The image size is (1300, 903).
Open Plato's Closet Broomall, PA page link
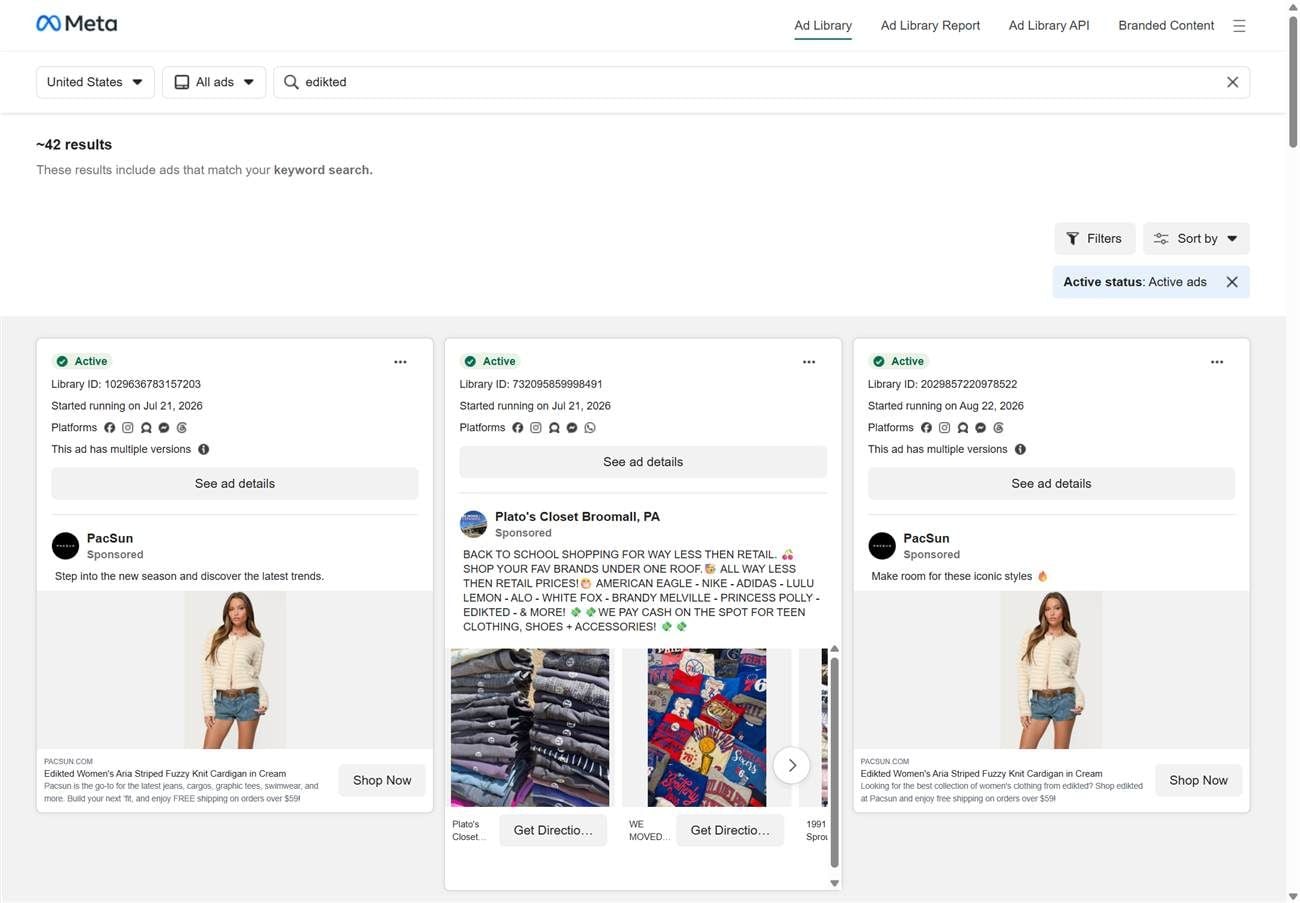[x=577, y=517]
